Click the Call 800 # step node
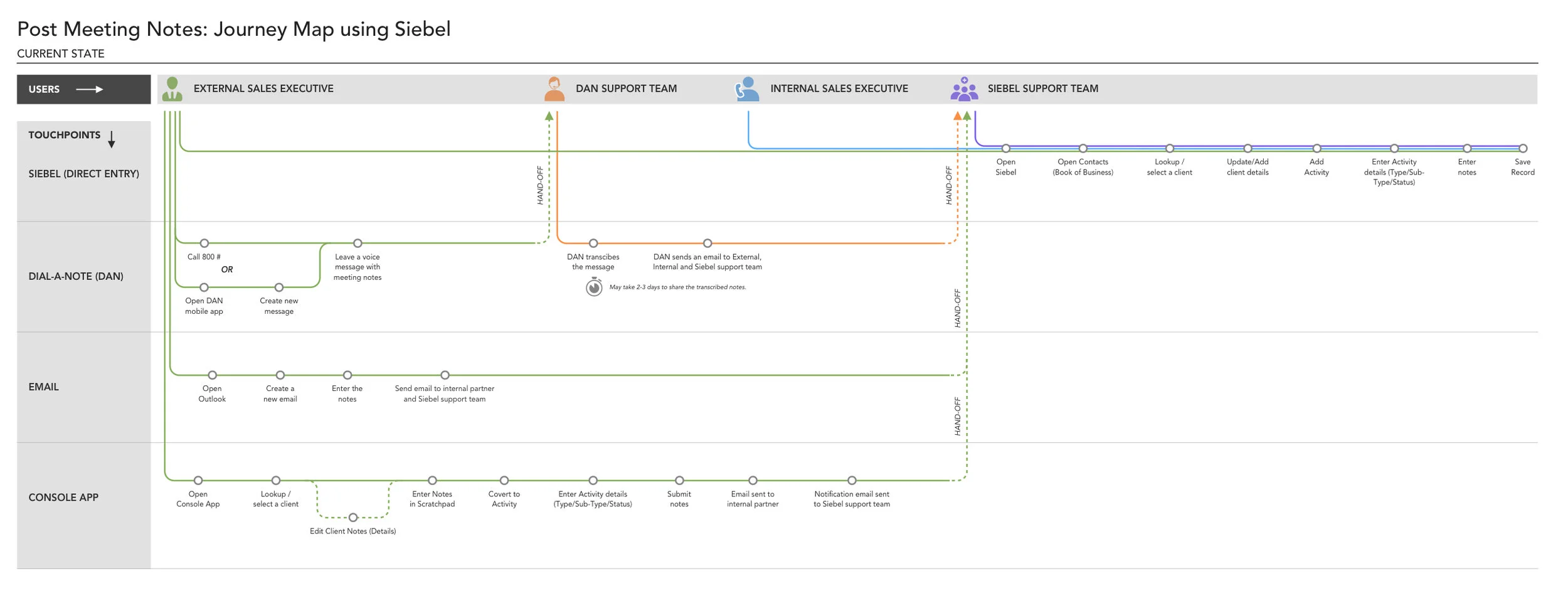Image resolution: width=1568 pixels, height=593 pixels. [204, 243]
